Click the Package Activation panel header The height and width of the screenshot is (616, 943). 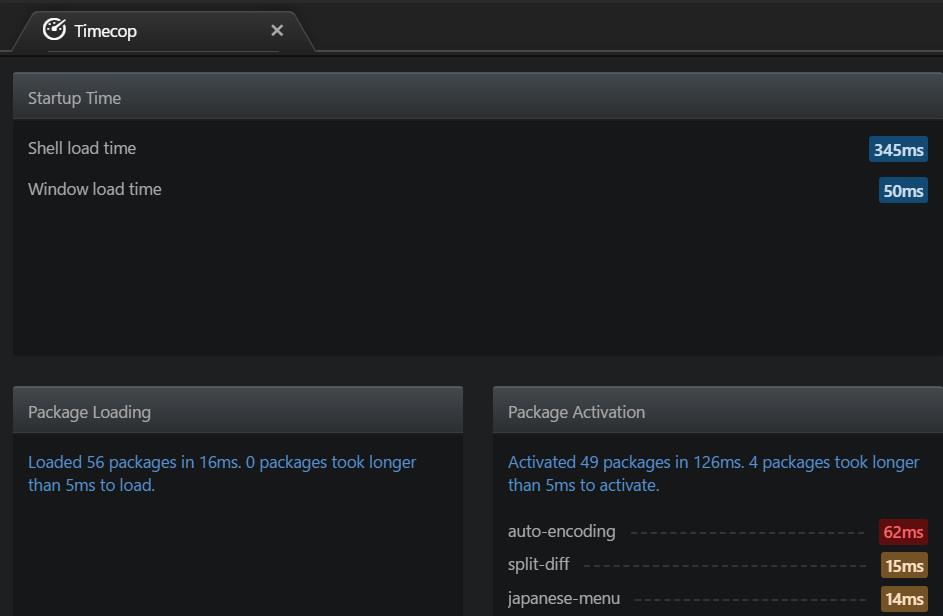[x=717, y=410]
